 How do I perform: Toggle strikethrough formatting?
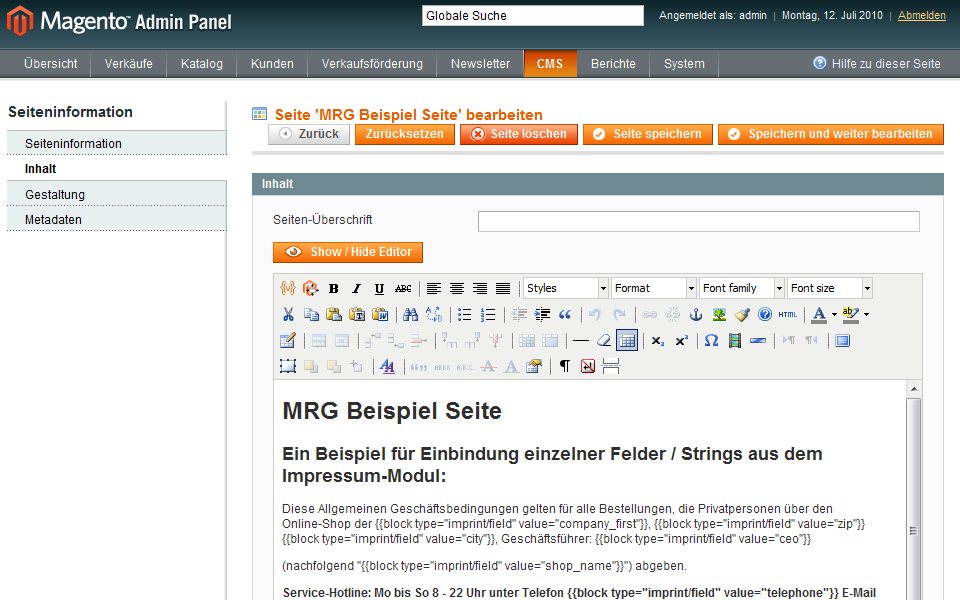click(403, 288)
